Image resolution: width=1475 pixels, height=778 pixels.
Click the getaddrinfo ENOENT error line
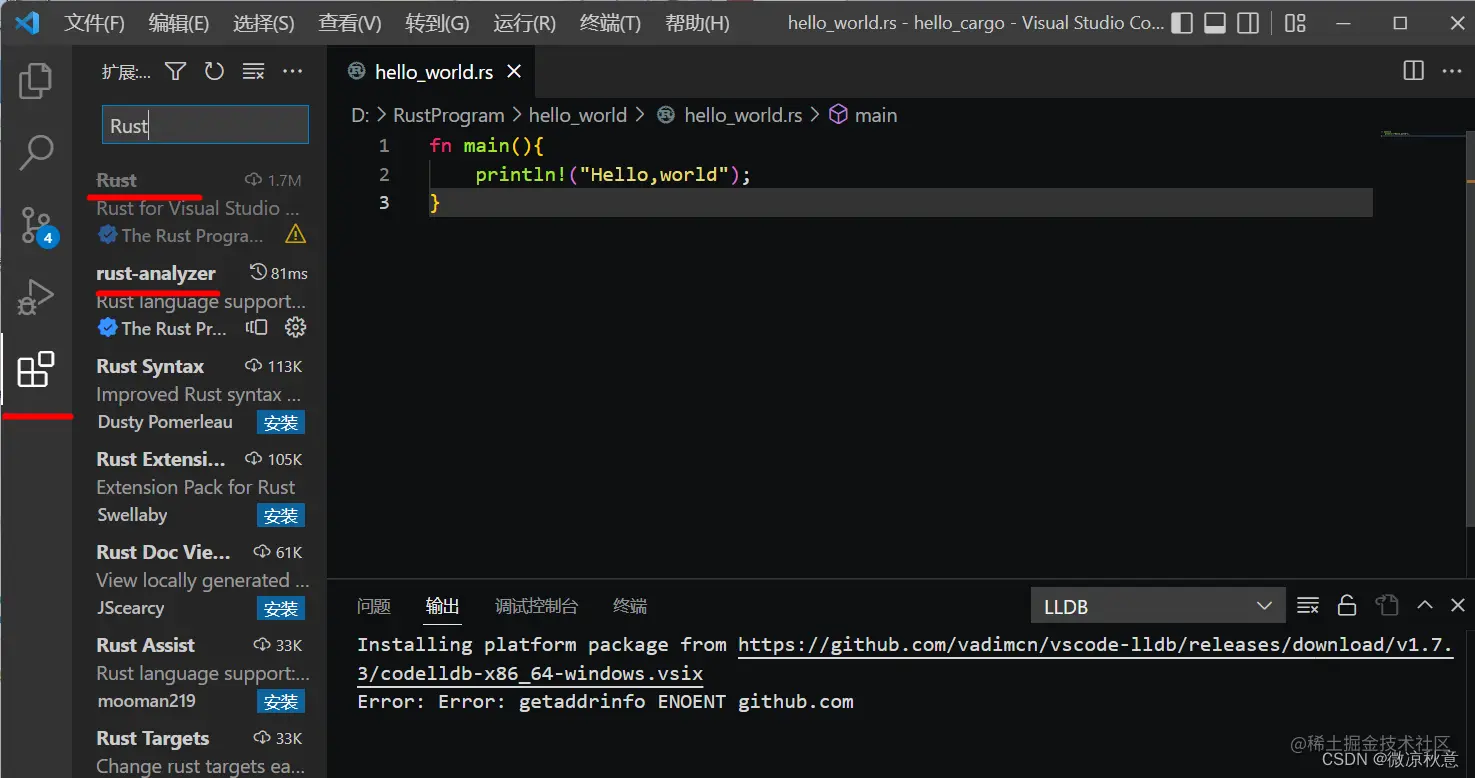pyautogui.click(x=605, y=702)
